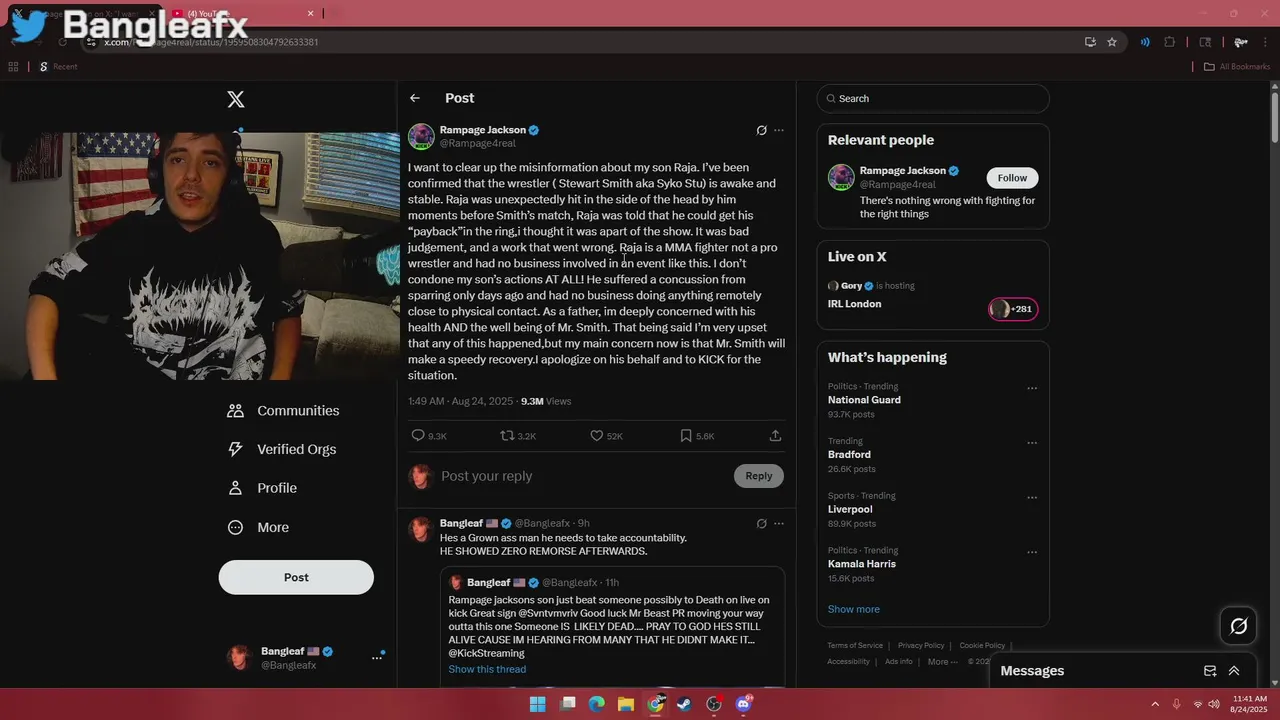The image size is (1280, 720).
Task: Click Show more under What's happening
Action: [x=854, y=609]
